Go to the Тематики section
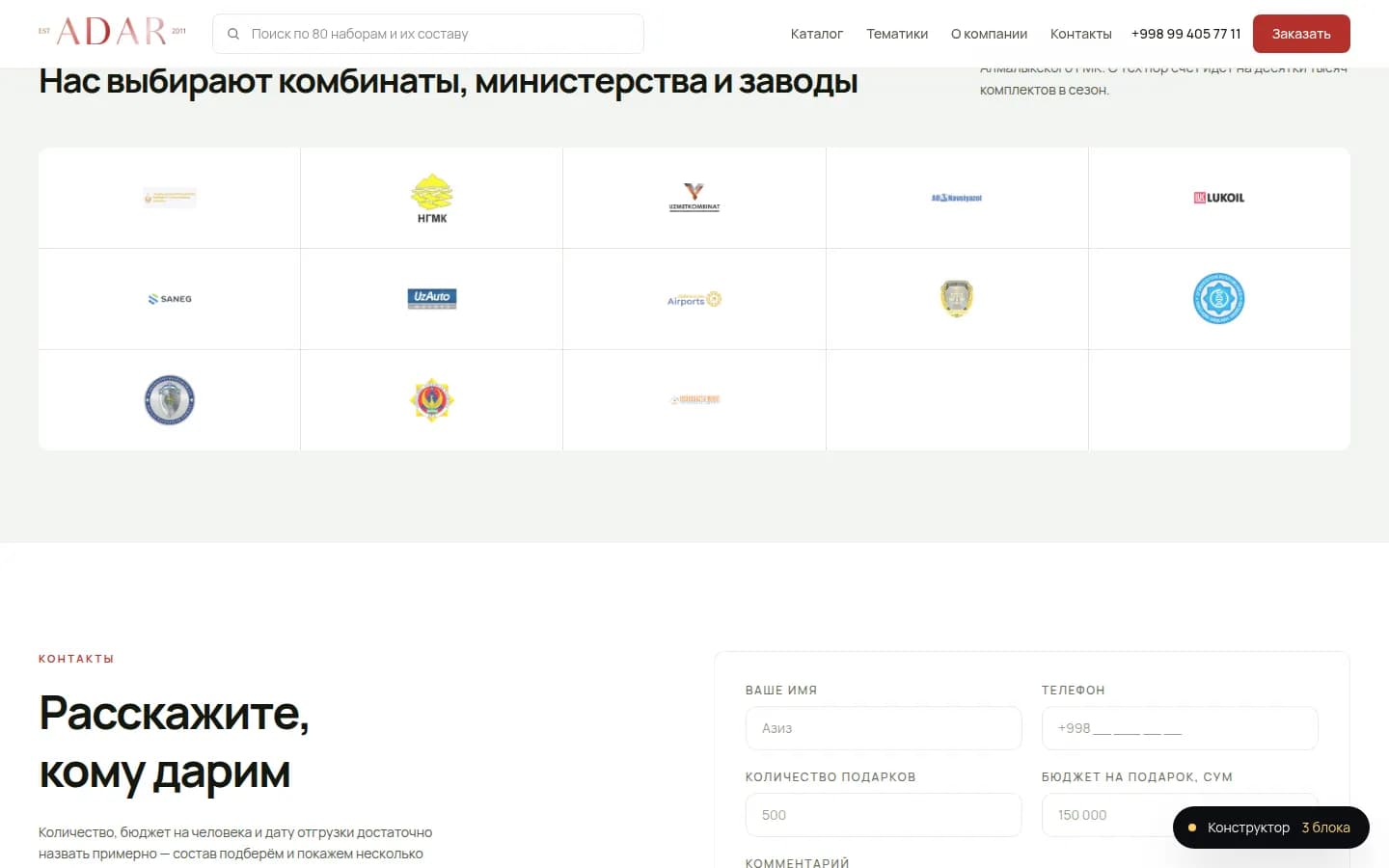The height and width of the screenshot is (868, 1389). (897, 34)
